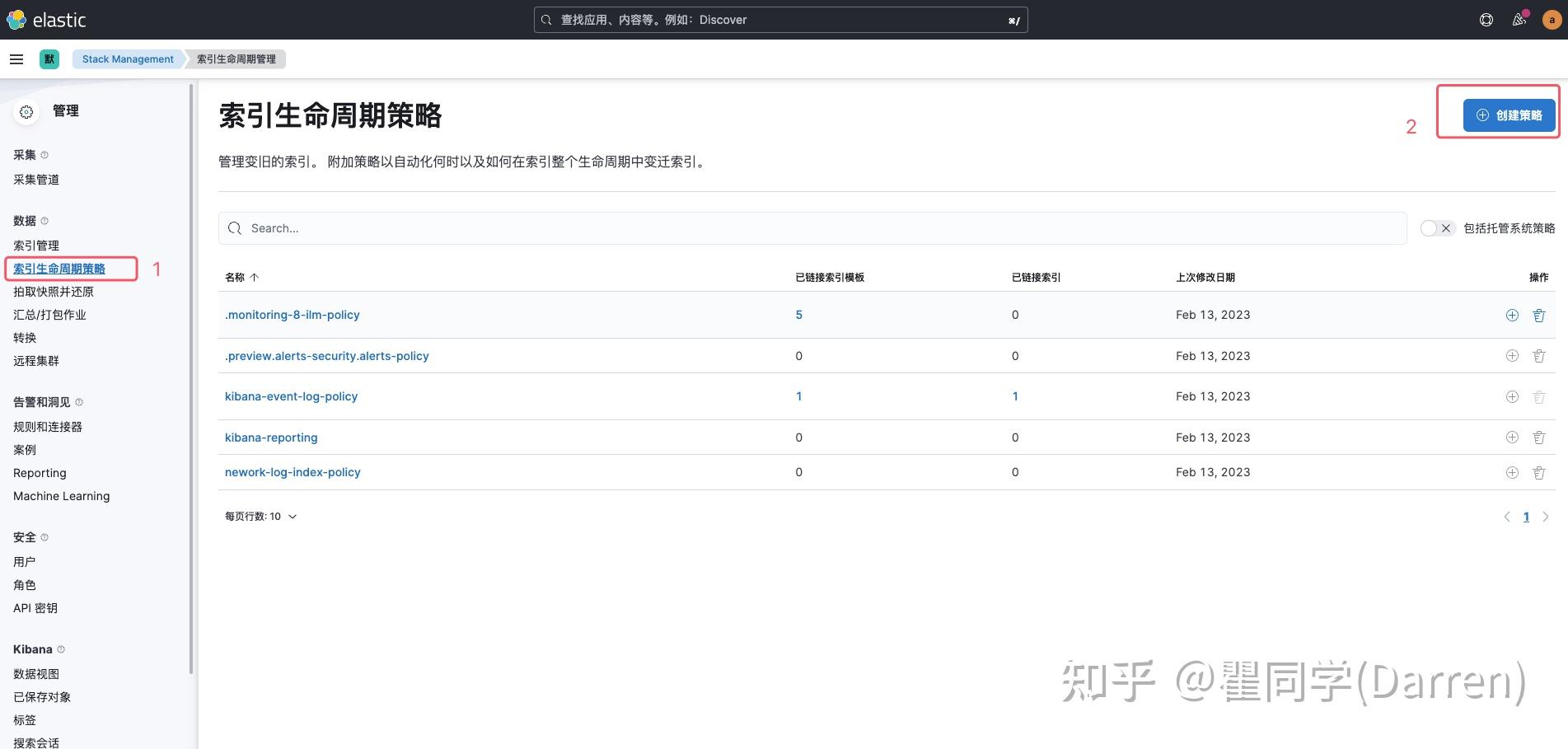Click the elastic logo
1568x749 pixels.
pos(47,19)
